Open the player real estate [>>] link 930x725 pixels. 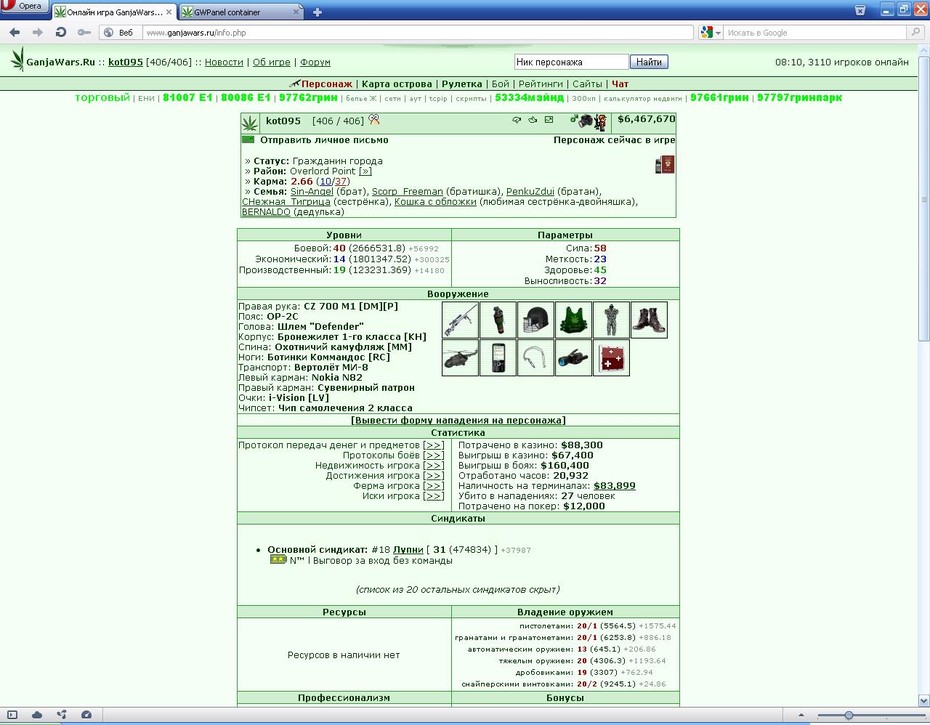pos(434,466)
